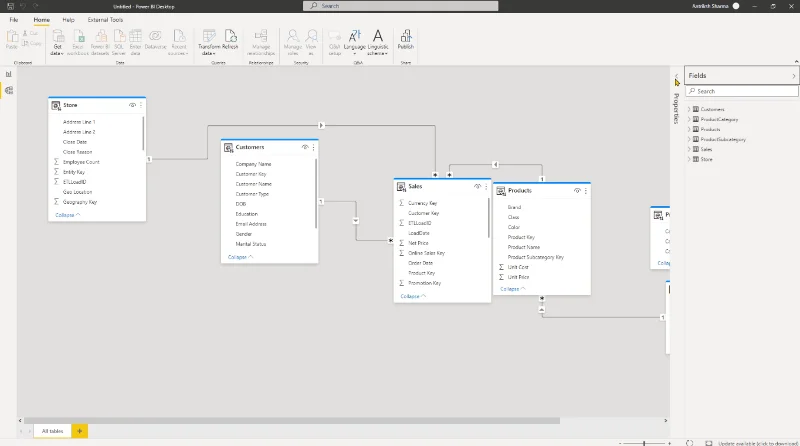Expand Products in the Fields pane

coord(689,129)
